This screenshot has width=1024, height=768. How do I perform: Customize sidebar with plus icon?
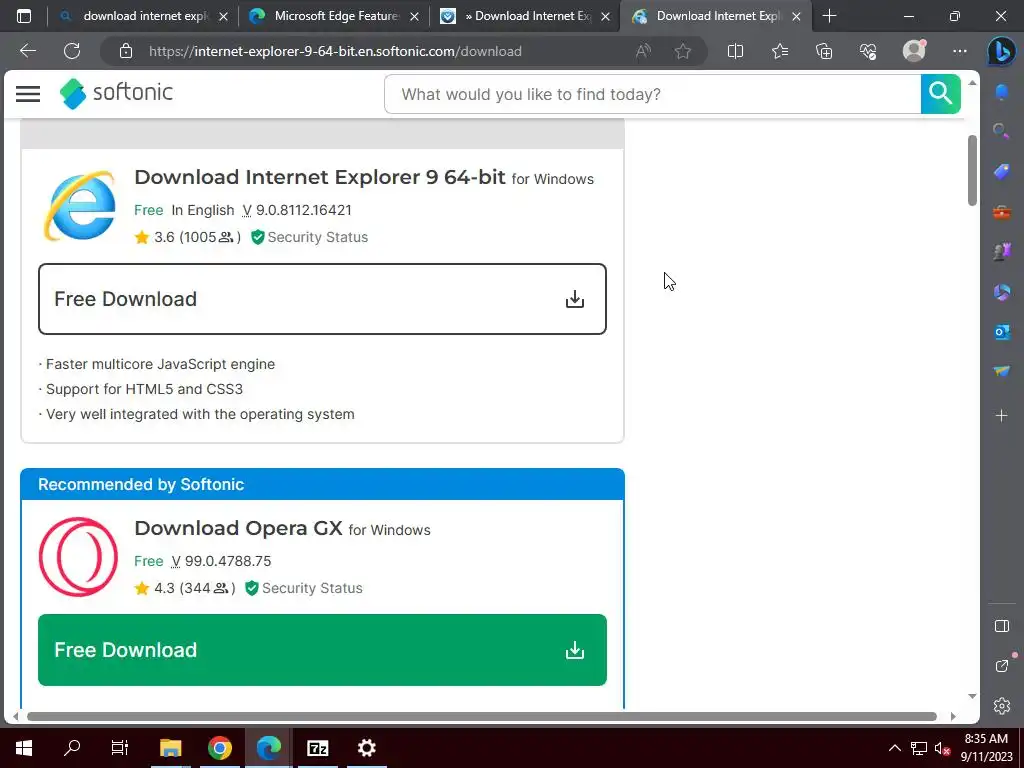coord(1001,415)
